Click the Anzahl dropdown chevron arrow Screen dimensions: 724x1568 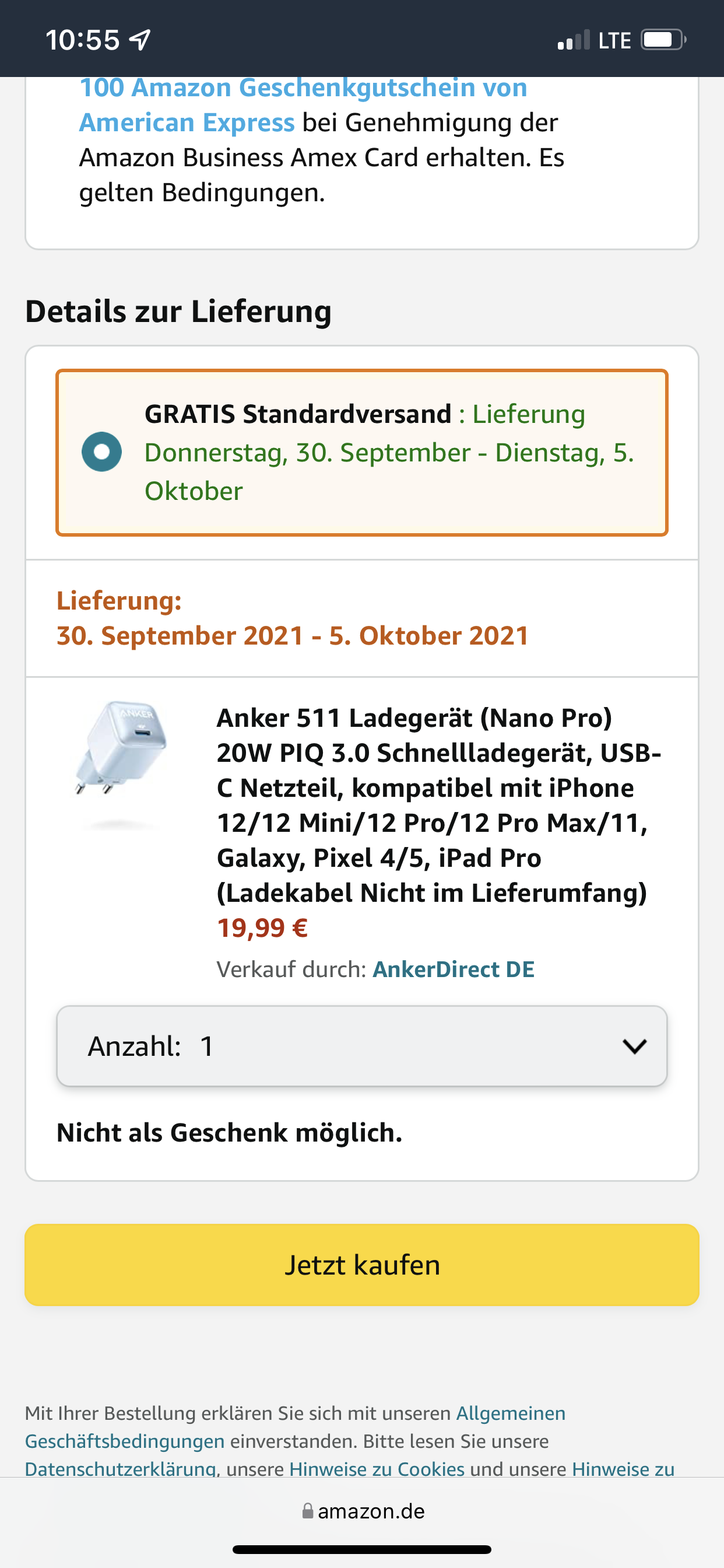[634, 1046]
